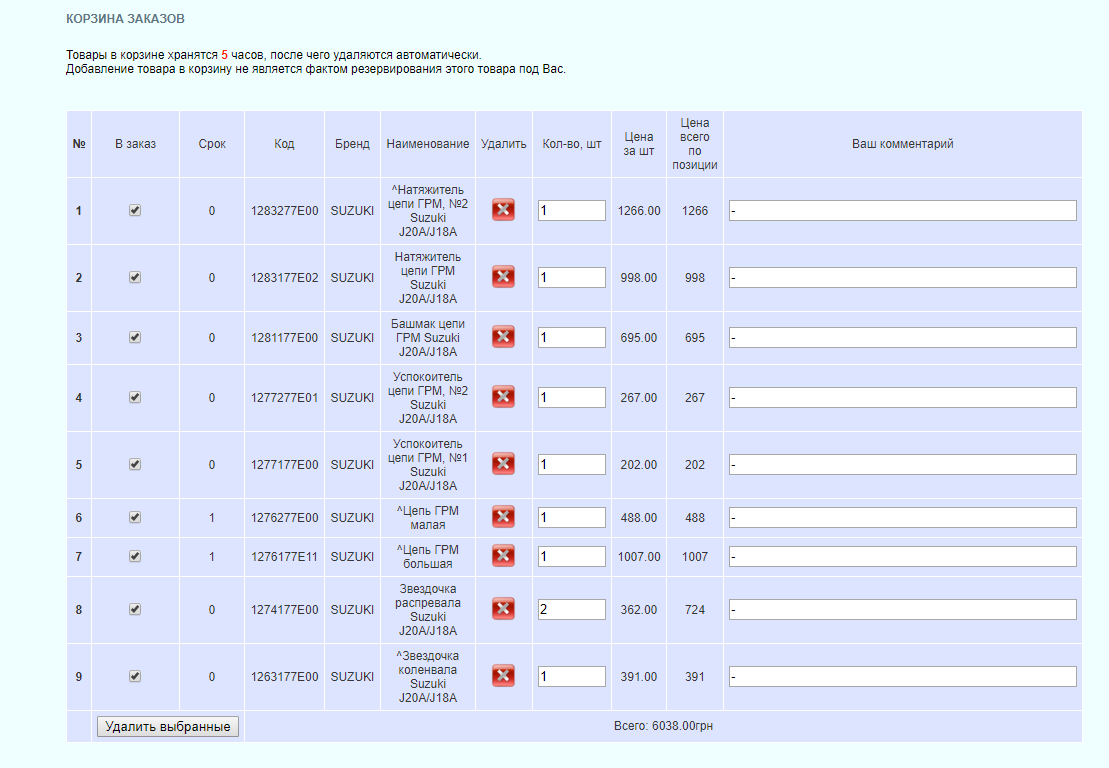The image size is (1109, 768).
Task: Untick checkbox for row 8 Звездочка распревала
Action: [135, 609]
